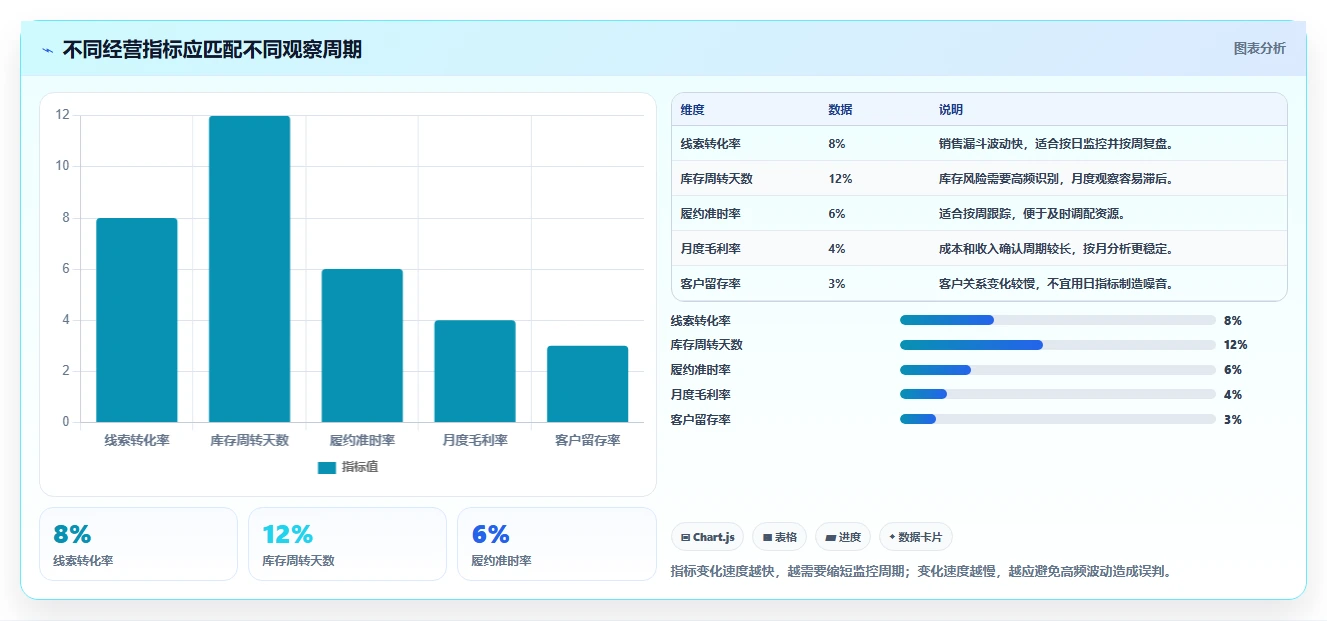Click the 库存周转天数 progress bar at 12%

[1058, 345]
